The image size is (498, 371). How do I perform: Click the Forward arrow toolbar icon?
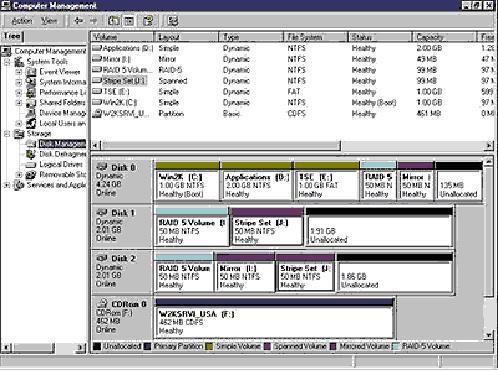pyautogui.click(x=93, y=21)
